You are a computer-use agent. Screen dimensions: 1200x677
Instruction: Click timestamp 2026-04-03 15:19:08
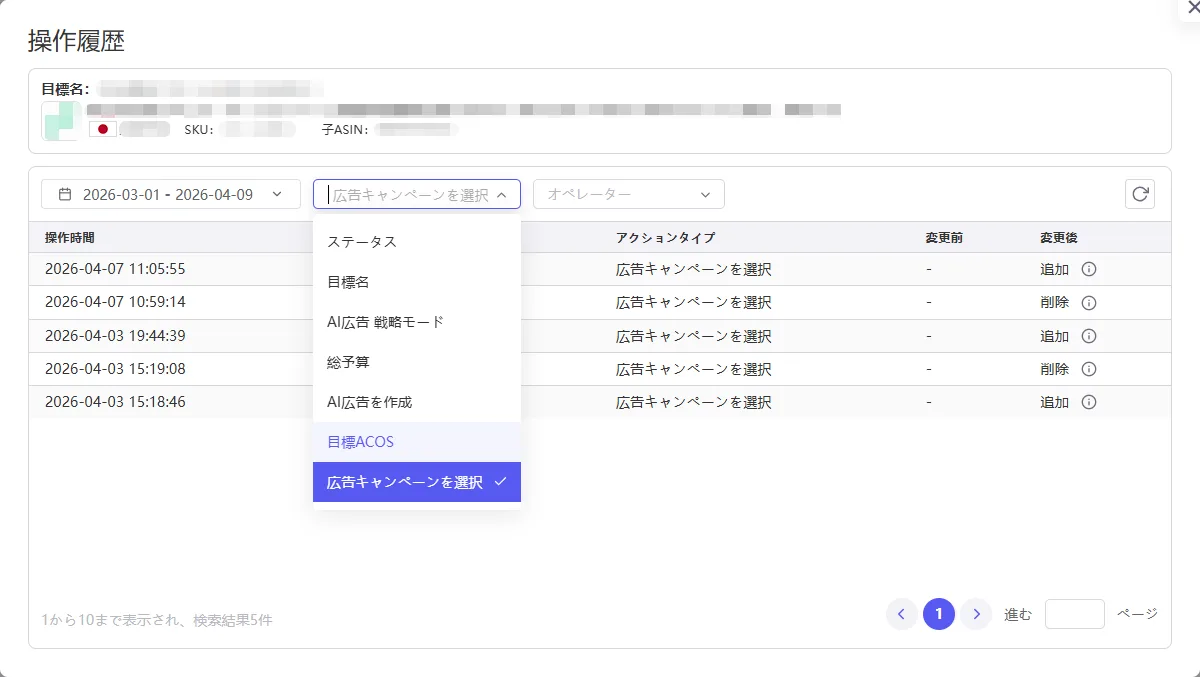(x=115, y=369)
